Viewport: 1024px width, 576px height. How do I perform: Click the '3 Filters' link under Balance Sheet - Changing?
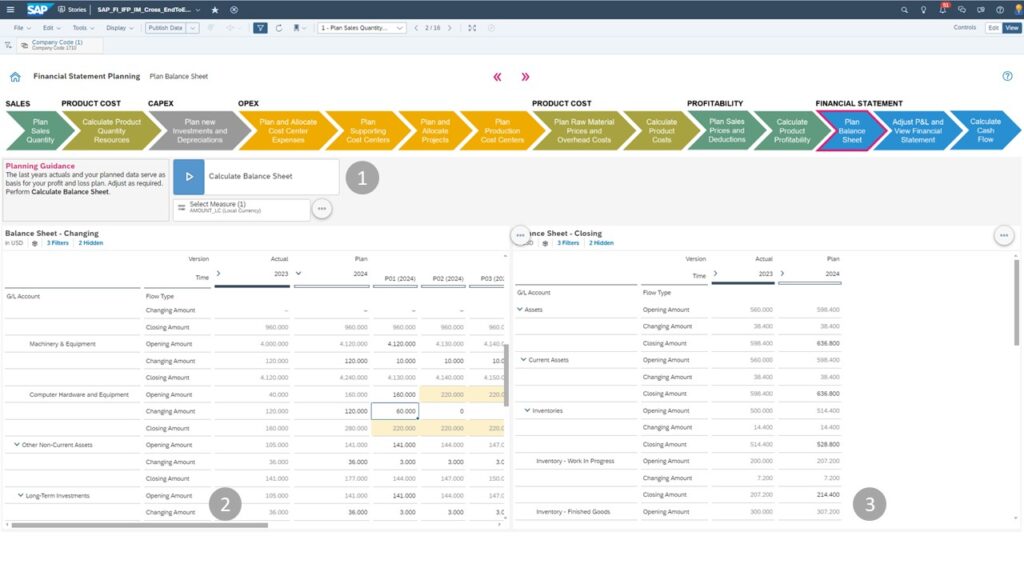57,243
